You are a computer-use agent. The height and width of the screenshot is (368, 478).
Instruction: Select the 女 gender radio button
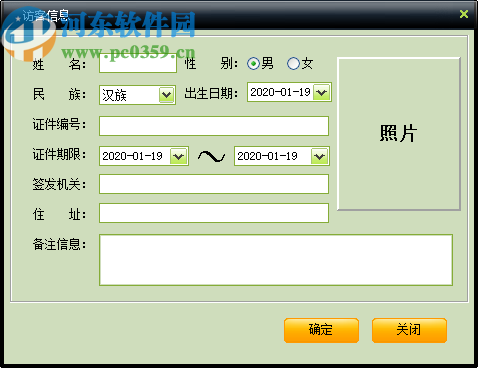click(x=293, y=63)
